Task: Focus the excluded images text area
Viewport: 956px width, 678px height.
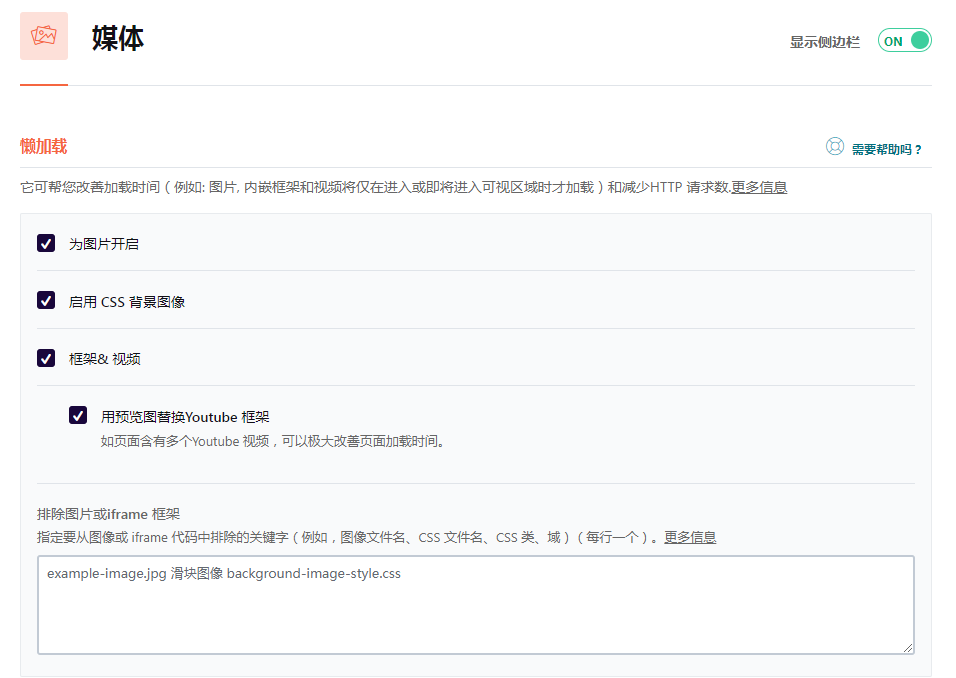Action: click(x=475, y=605)
